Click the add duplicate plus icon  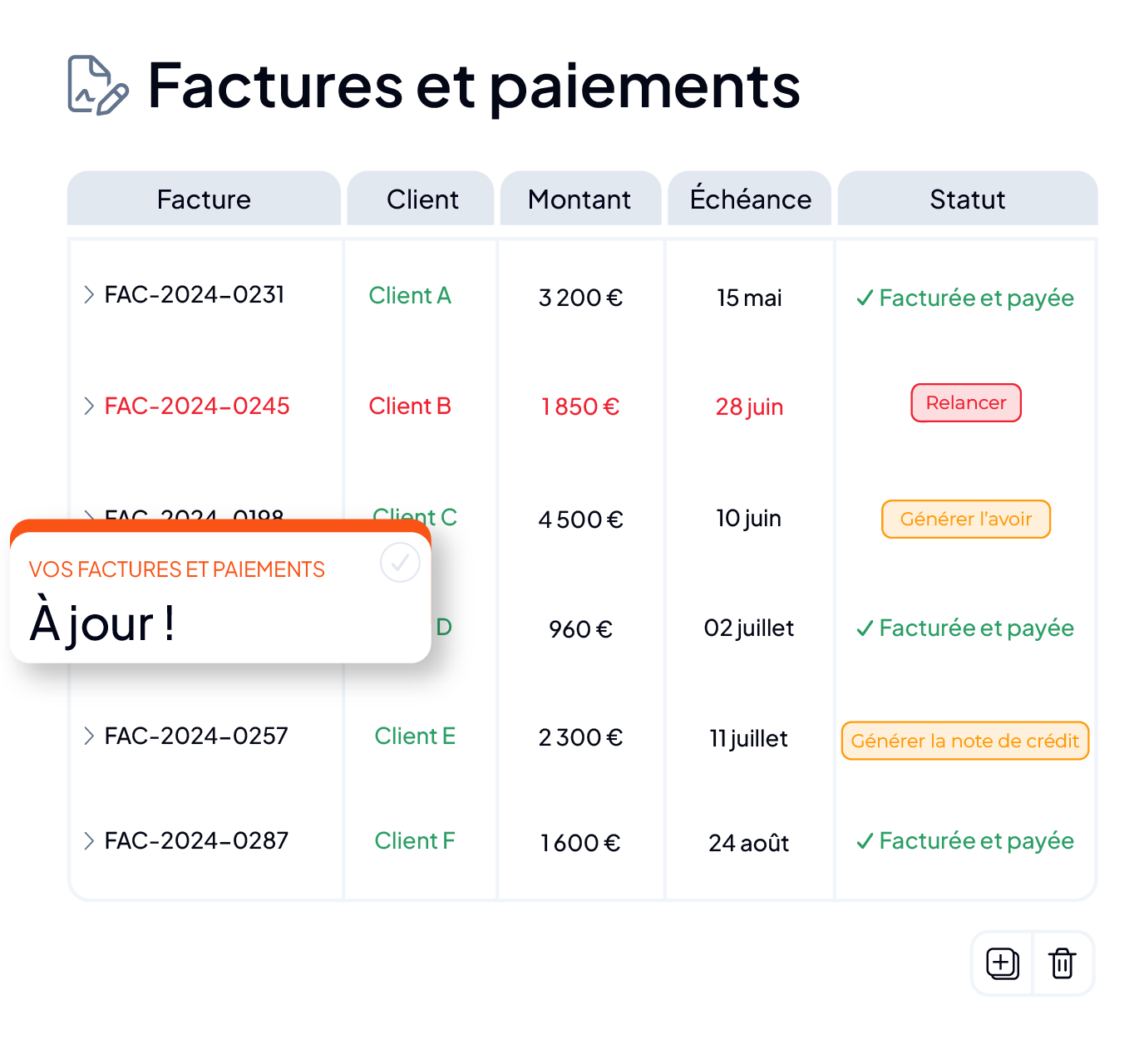pyautogui.click(x=1002, y=963)
